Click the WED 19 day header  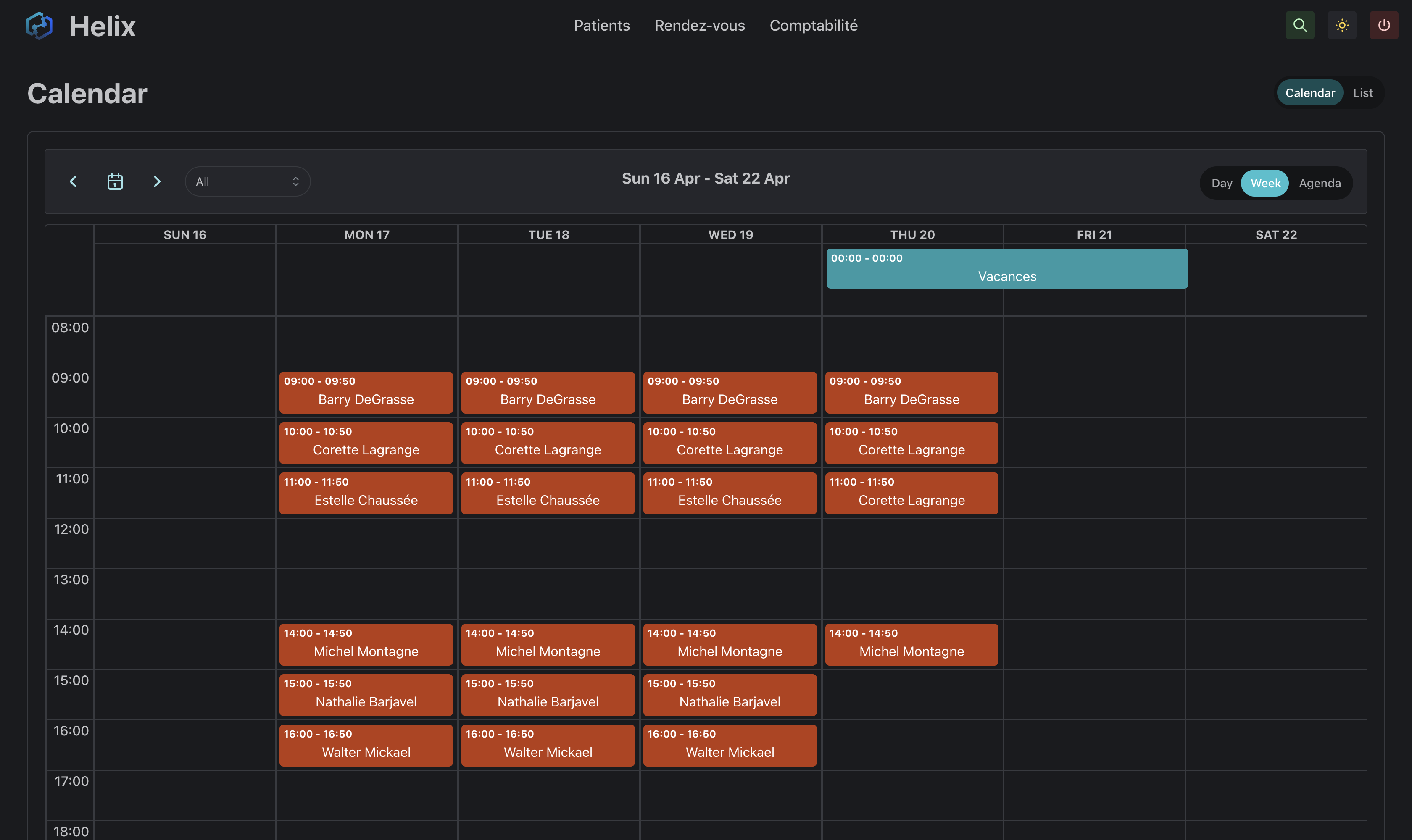(730, 235)
